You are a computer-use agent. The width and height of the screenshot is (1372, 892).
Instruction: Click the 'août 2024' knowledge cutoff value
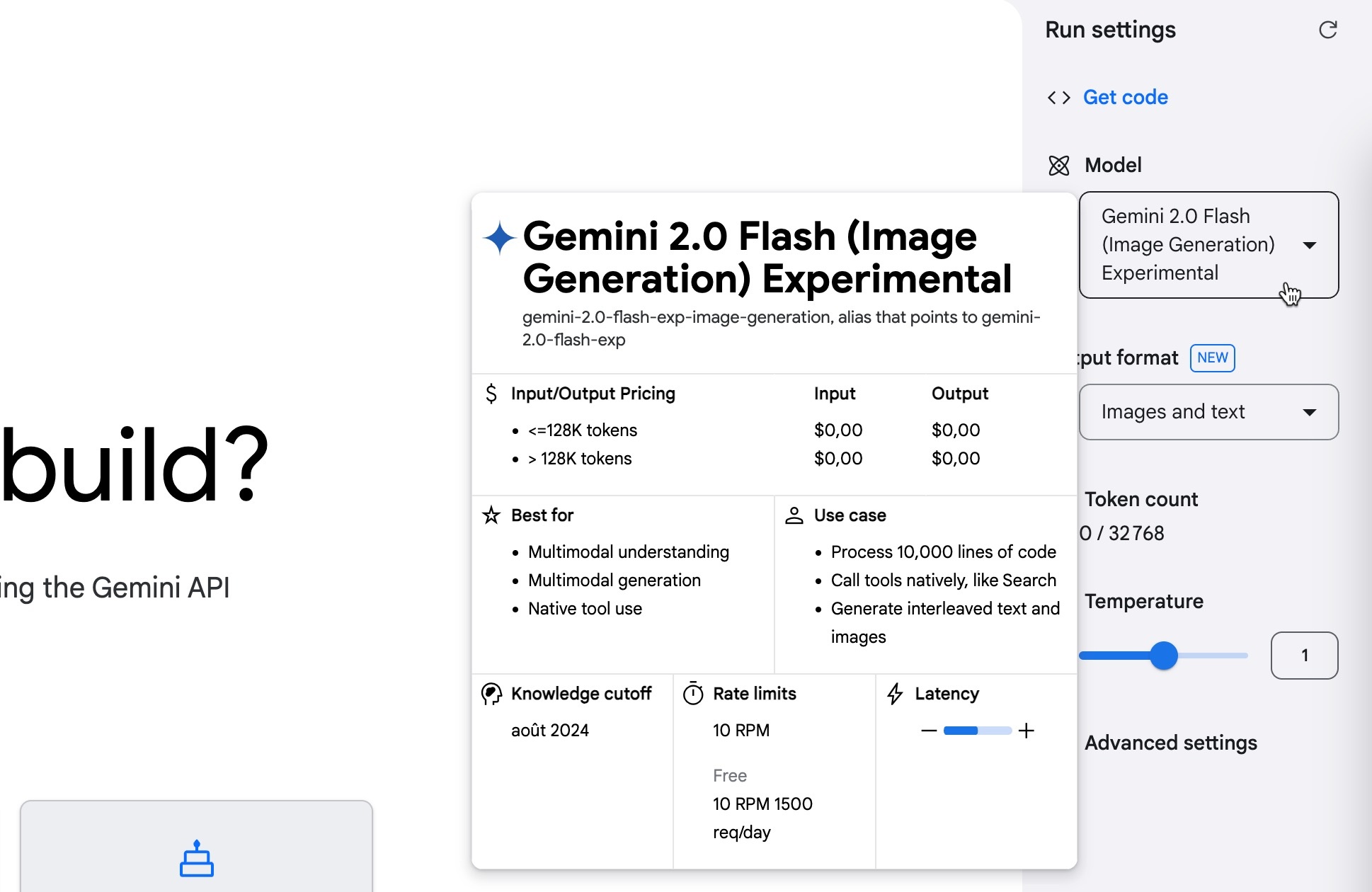pos(549,731)
